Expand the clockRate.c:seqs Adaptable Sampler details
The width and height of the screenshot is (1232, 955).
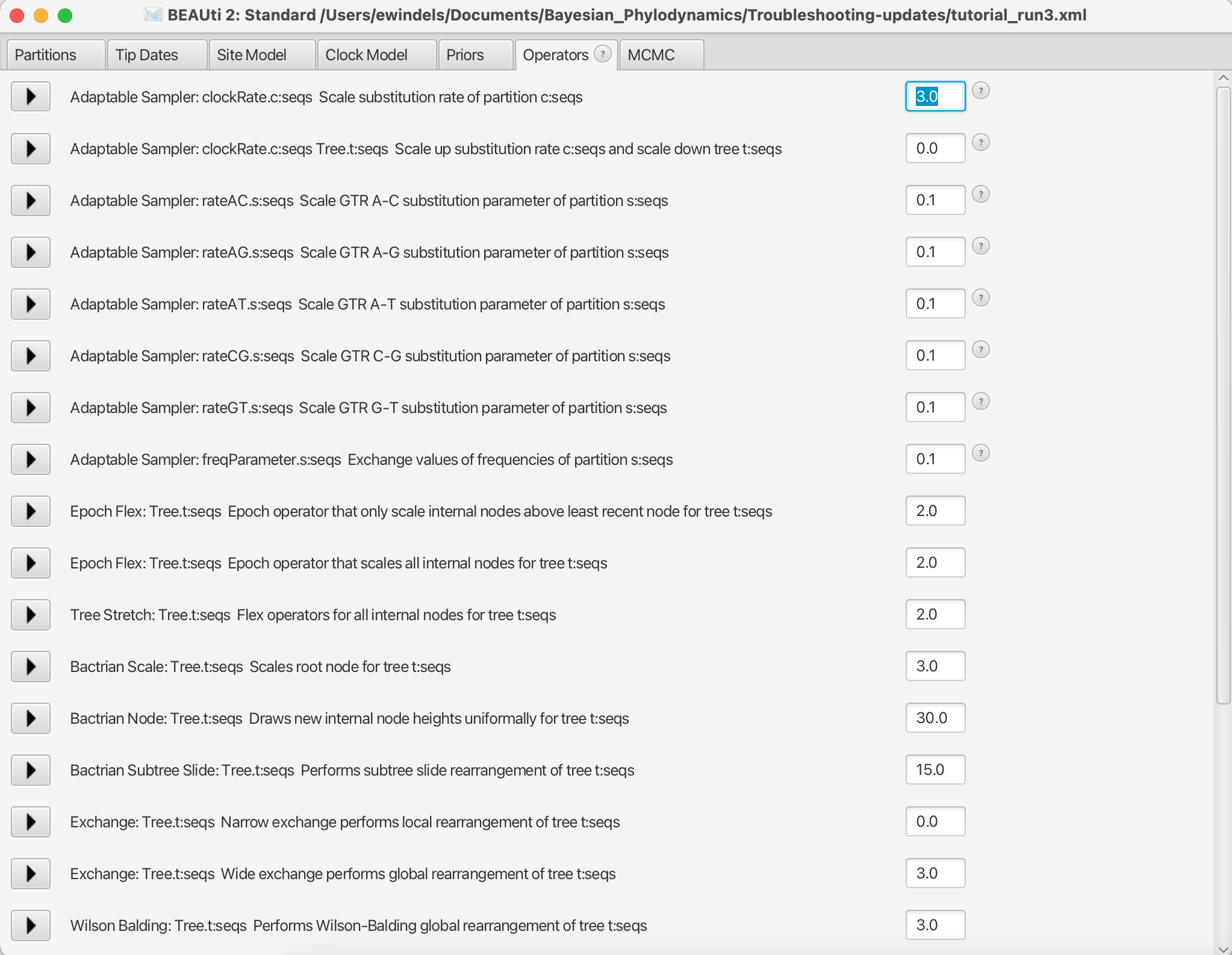pos(31,97)
